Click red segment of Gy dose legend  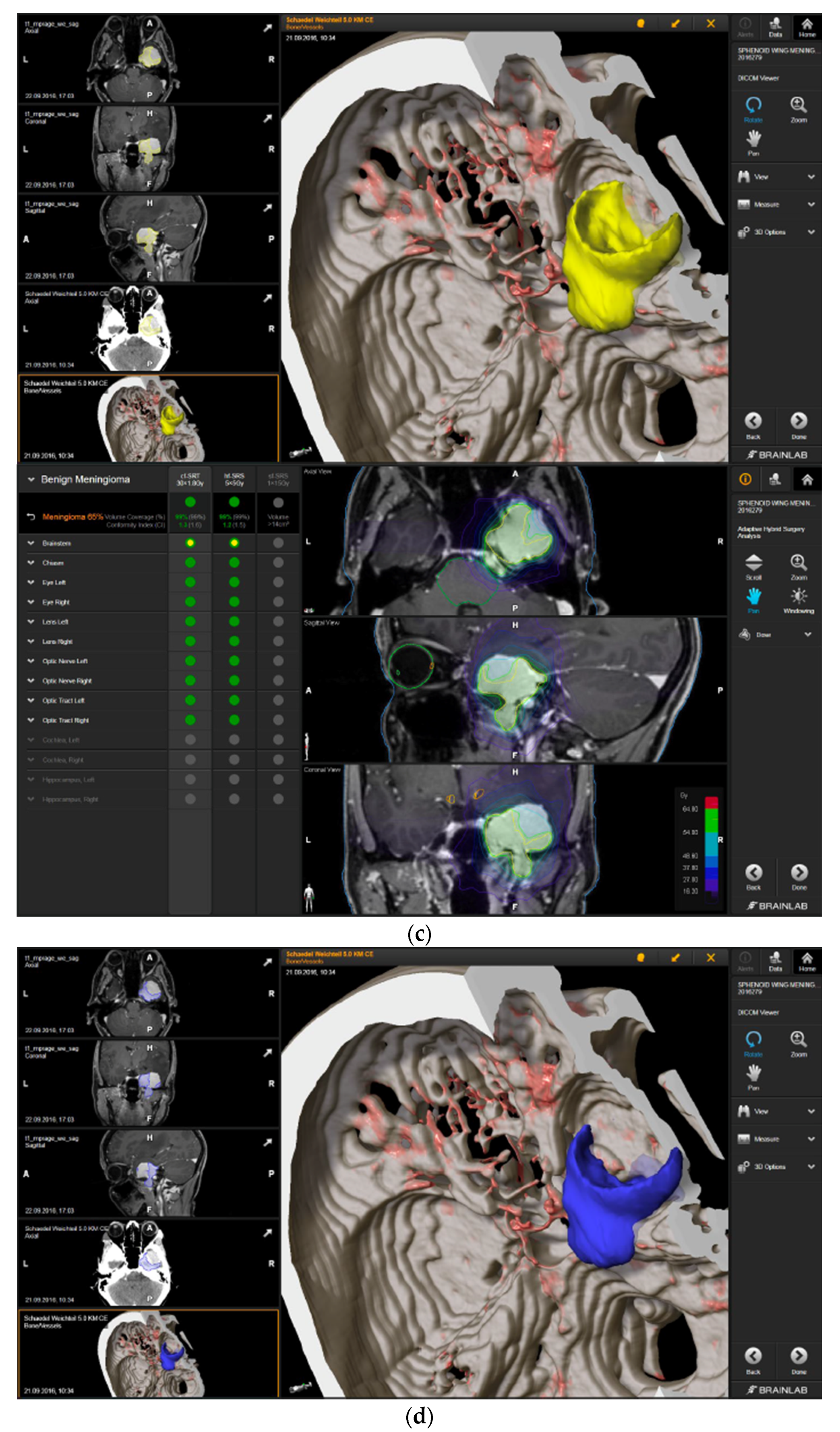(711, 802)
